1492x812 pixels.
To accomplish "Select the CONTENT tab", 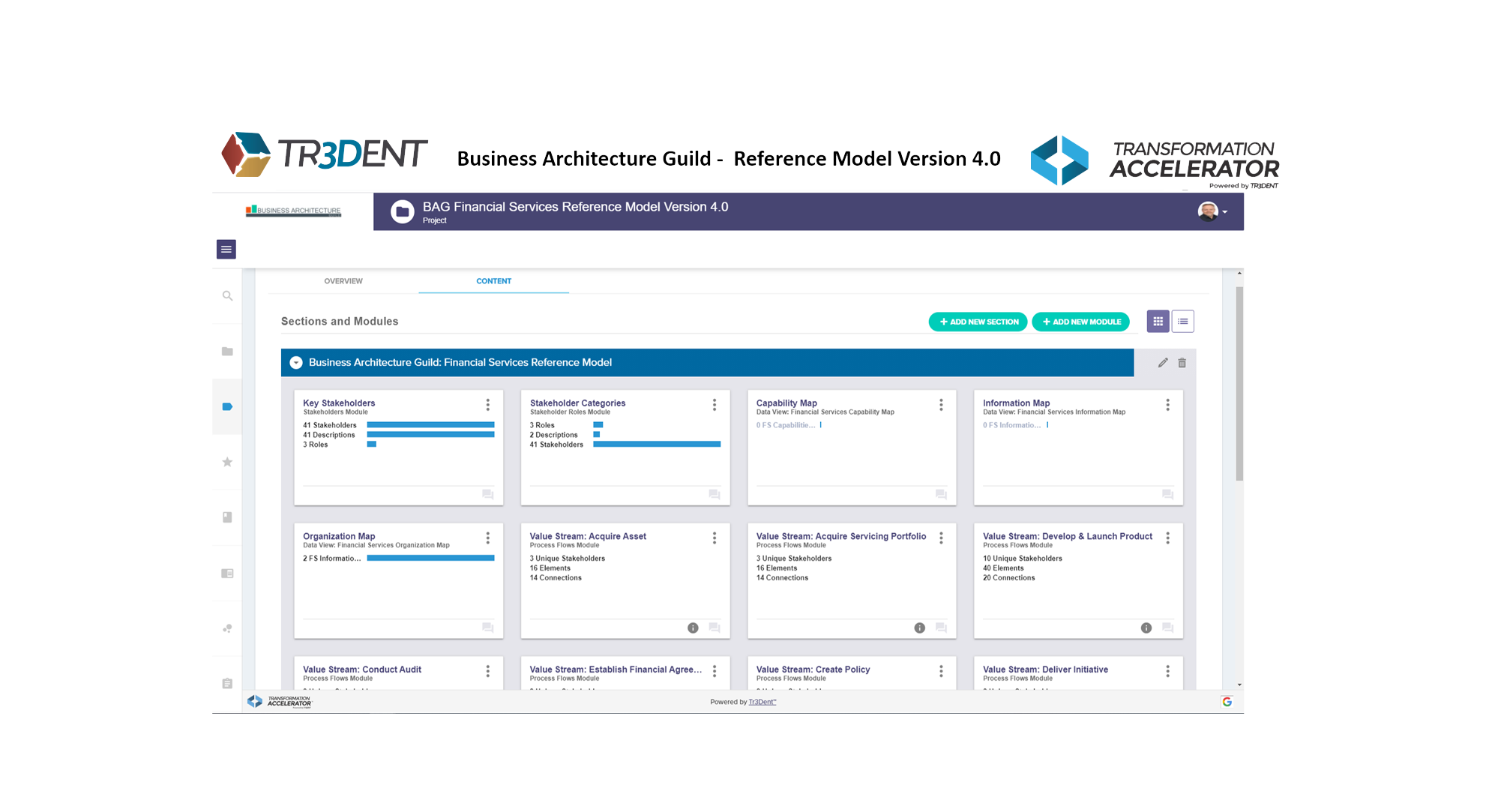I will click(493, 280).
